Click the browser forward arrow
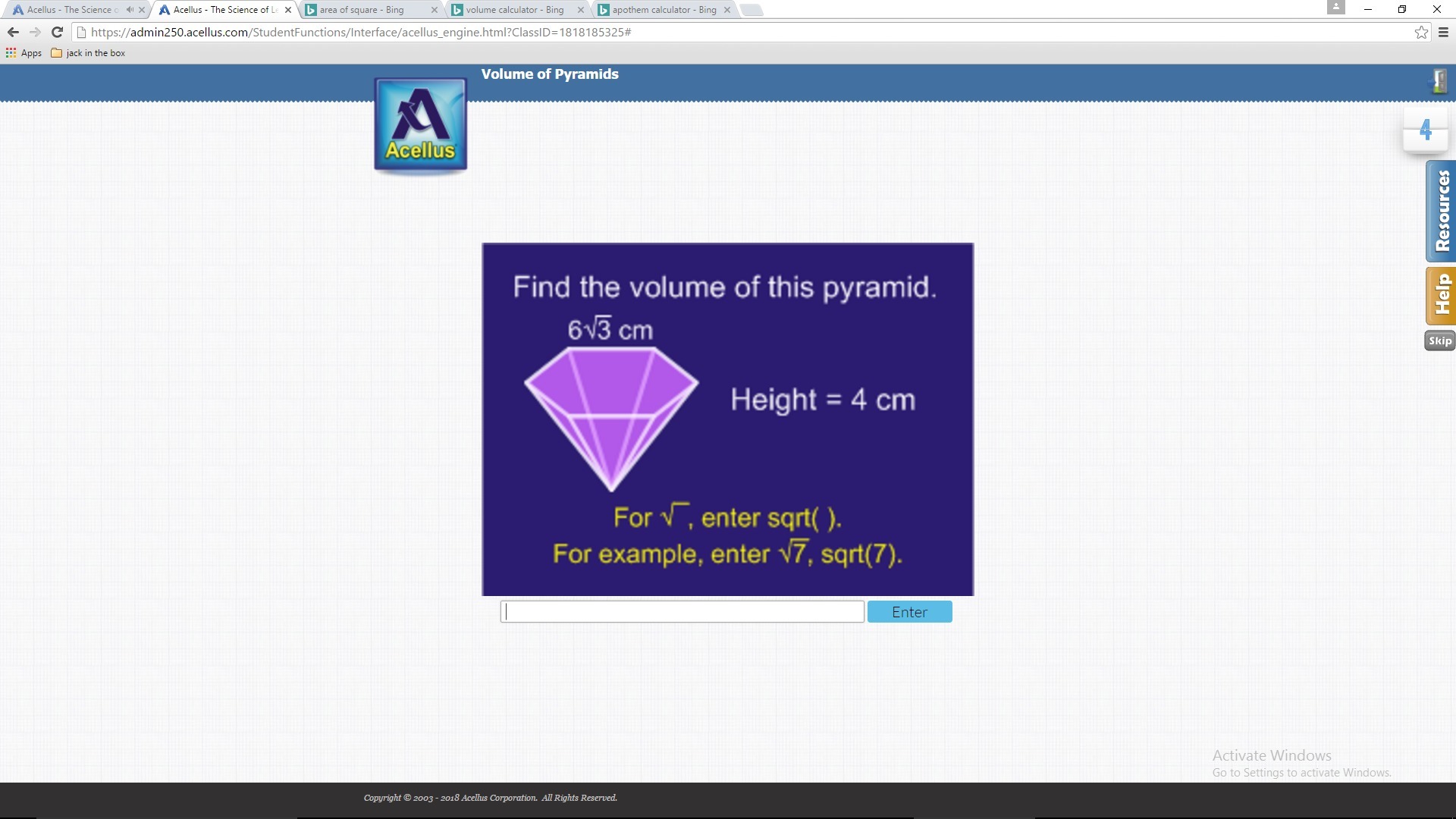 tap(35, 32)
